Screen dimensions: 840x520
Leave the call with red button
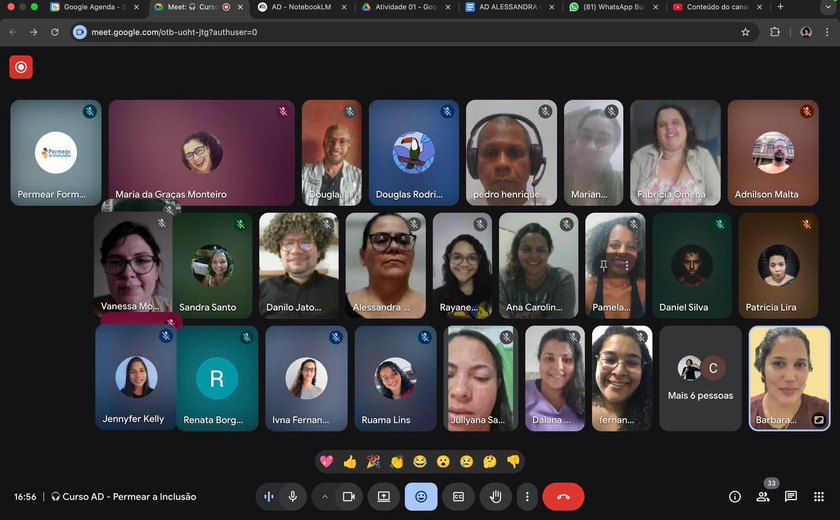point(563,496)
